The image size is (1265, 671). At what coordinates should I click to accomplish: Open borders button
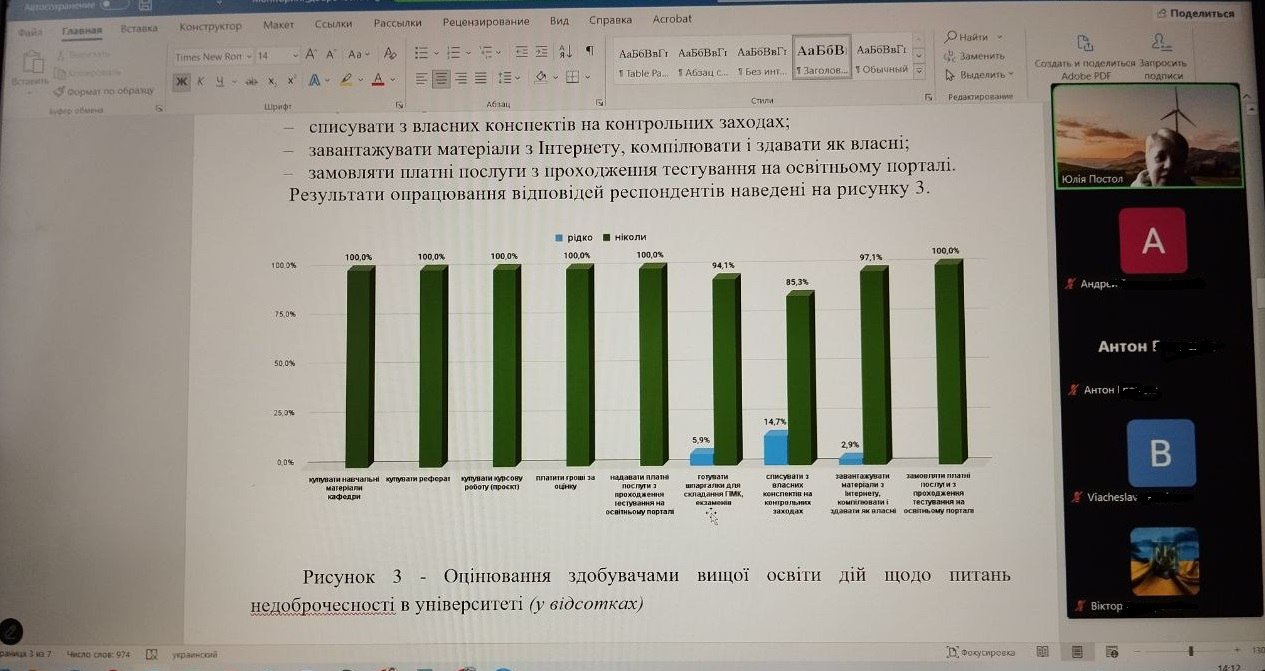[573, 78]
